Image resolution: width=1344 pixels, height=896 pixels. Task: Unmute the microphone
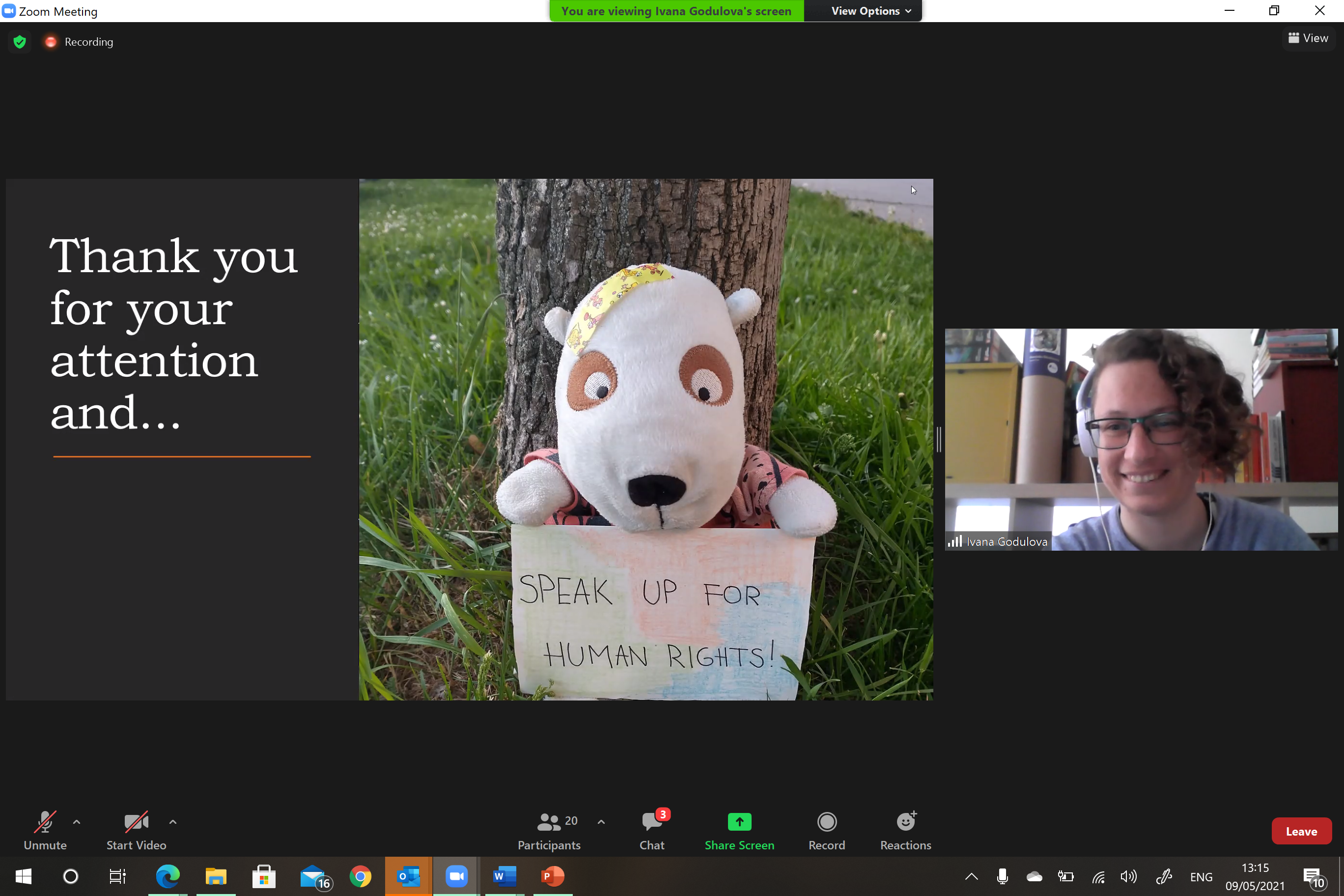coord(45,830)
